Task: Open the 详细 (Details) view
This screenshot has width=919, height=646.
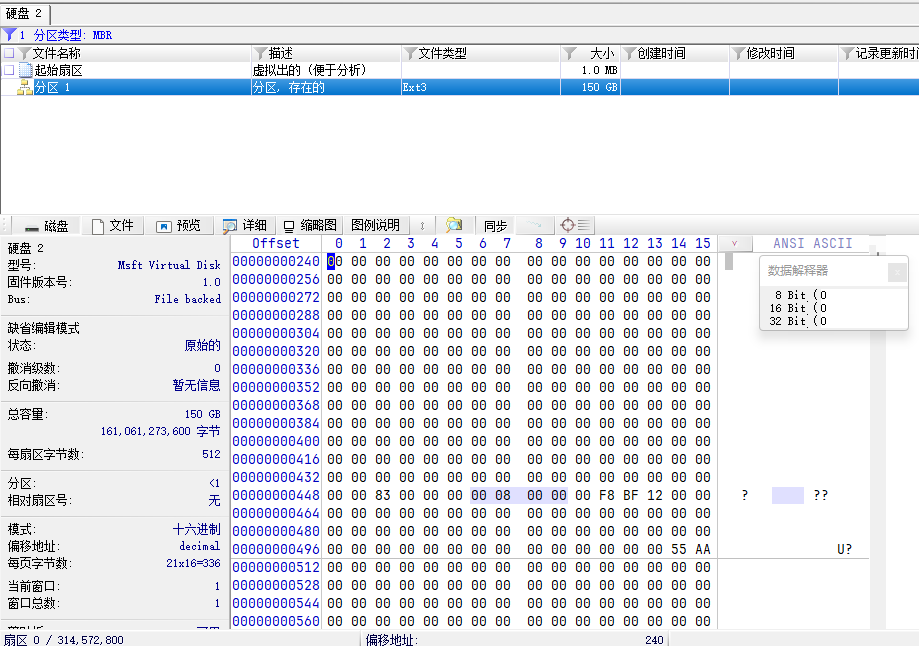Action: pyautogui.click(x=245, y=226)
